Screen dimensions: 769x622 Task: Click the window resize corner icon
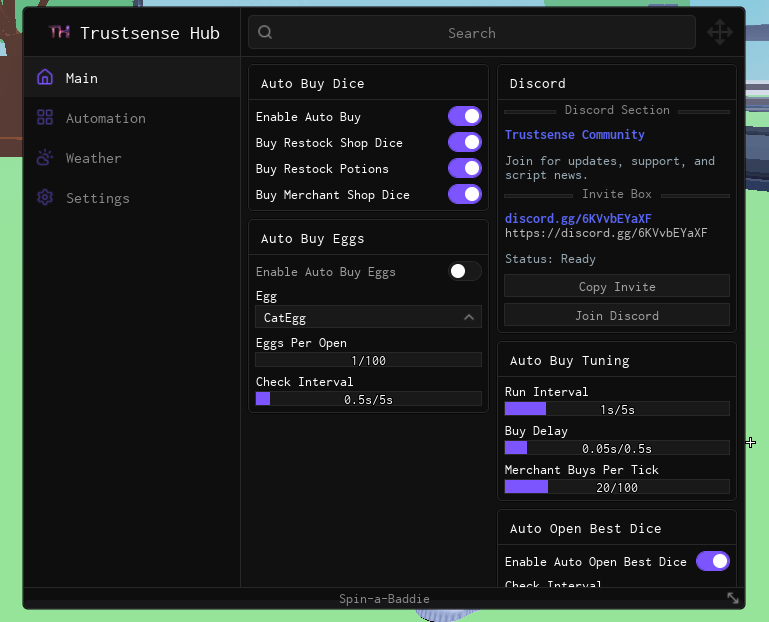[x=733, y=598]
